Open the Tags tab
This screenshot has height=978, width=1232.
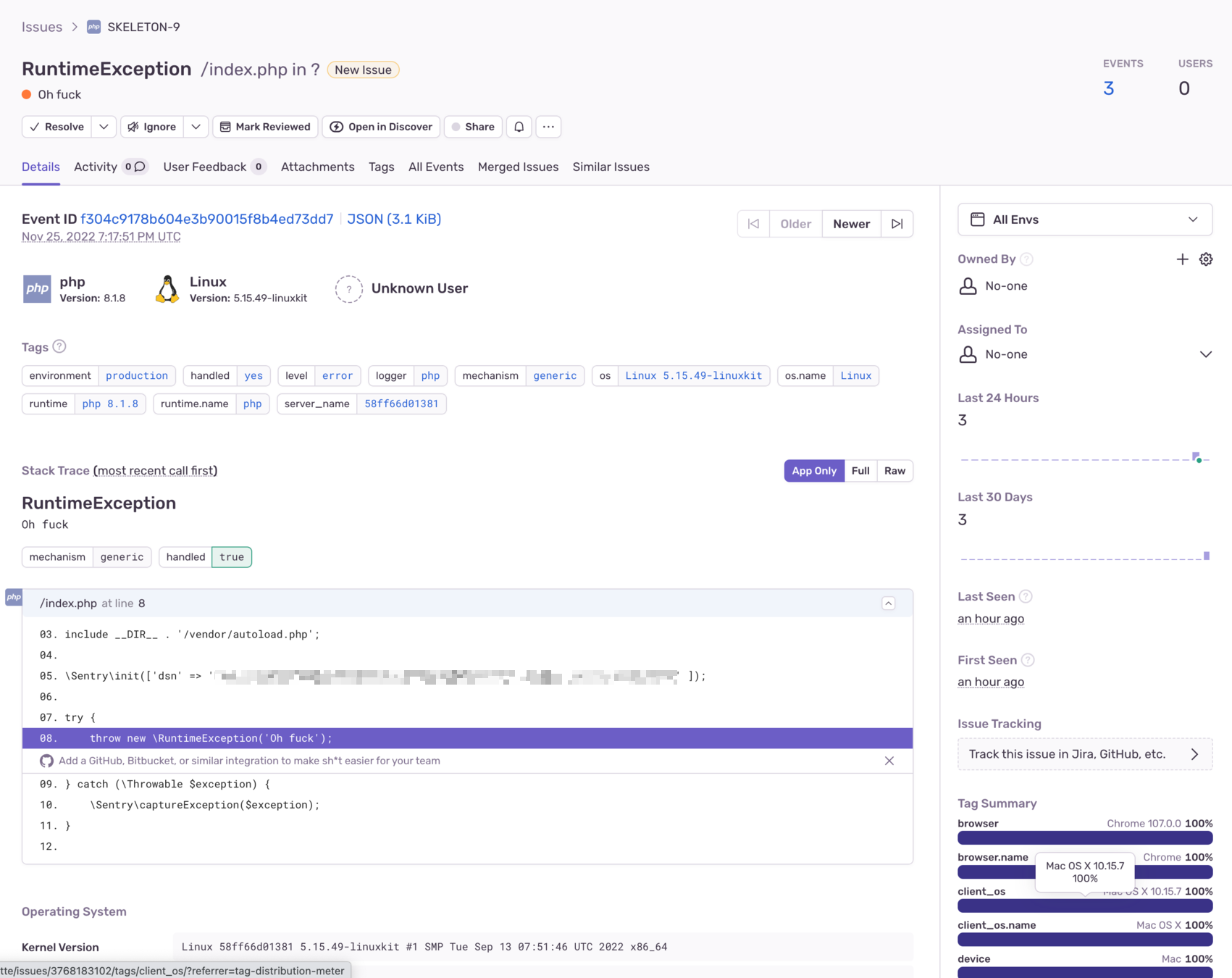pos(382,167)
